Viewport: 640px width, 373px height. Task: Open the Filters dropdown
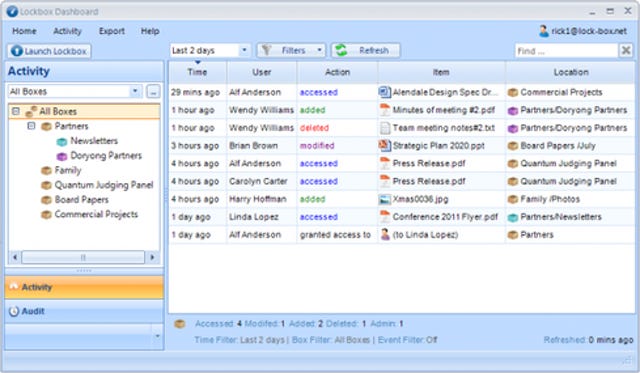click(291, 50)
